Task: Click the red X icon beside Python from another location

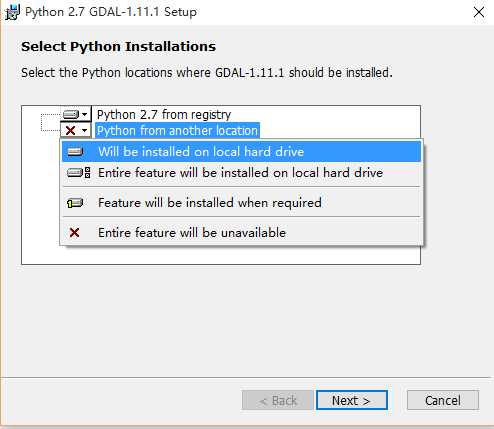Action: (71, 130)
